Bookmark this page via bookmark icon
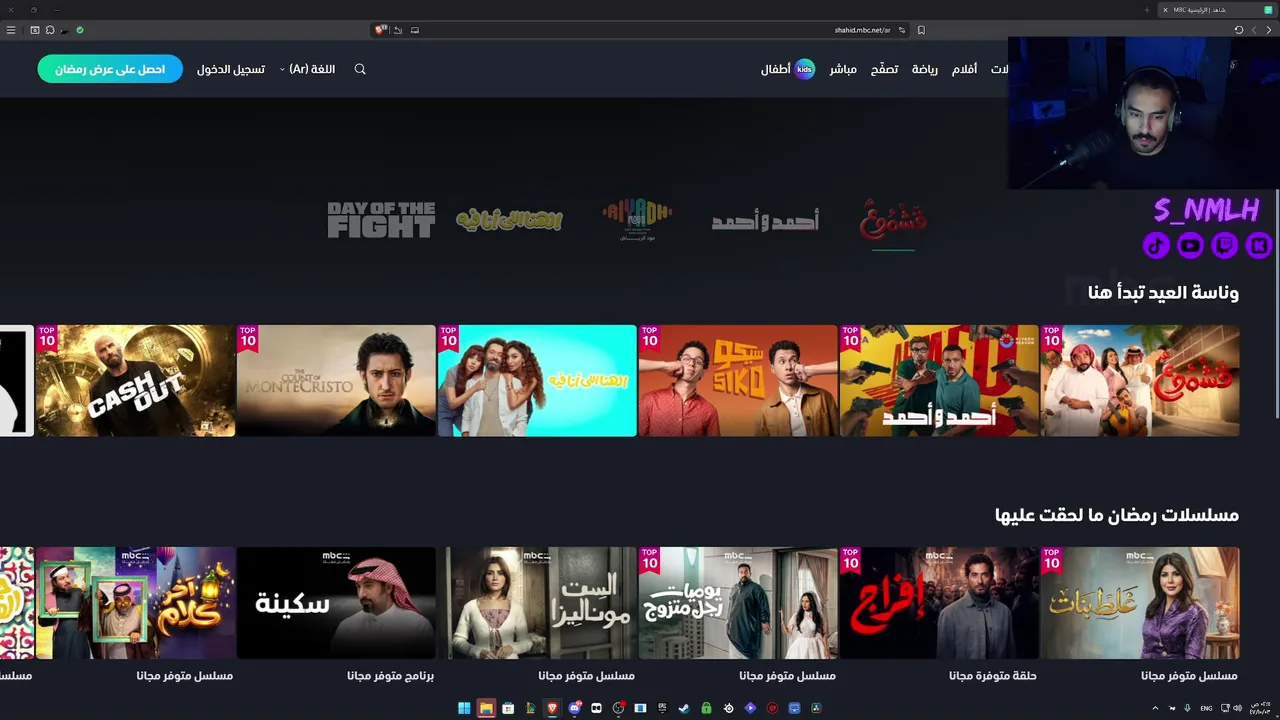Screen dimensions: 1280x720 click(921, 30)
